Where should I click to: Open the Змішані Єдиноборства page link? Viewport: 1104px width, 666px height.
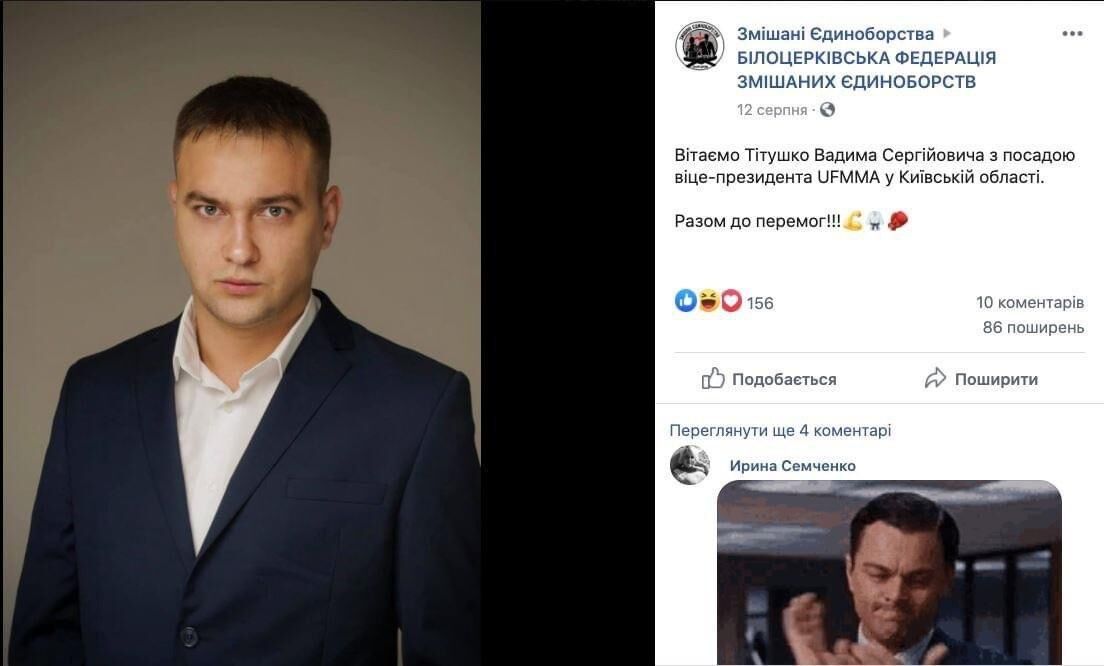[835, 34]
